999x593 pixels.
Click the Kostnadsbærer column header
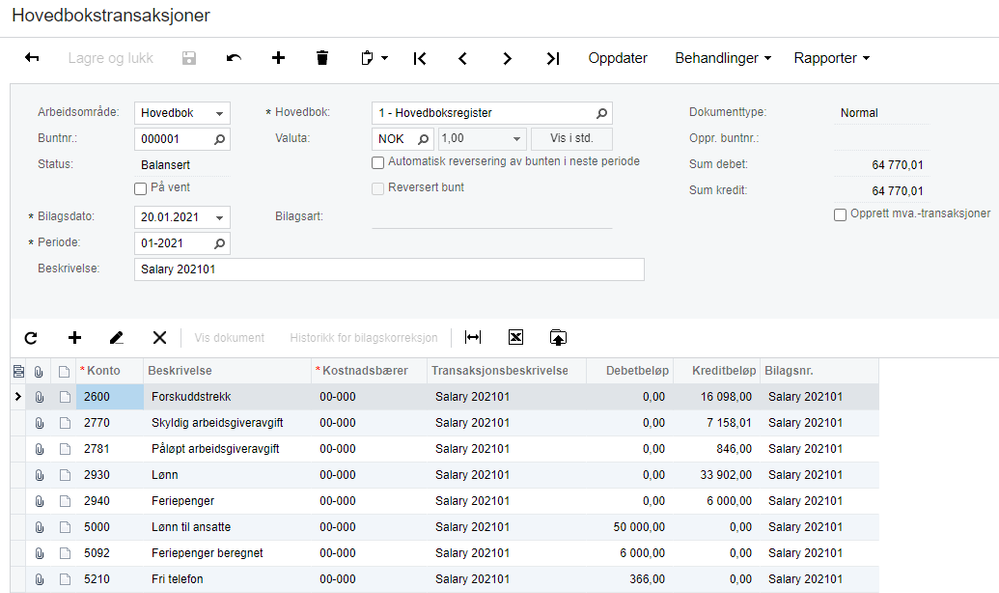coord(370,371)
